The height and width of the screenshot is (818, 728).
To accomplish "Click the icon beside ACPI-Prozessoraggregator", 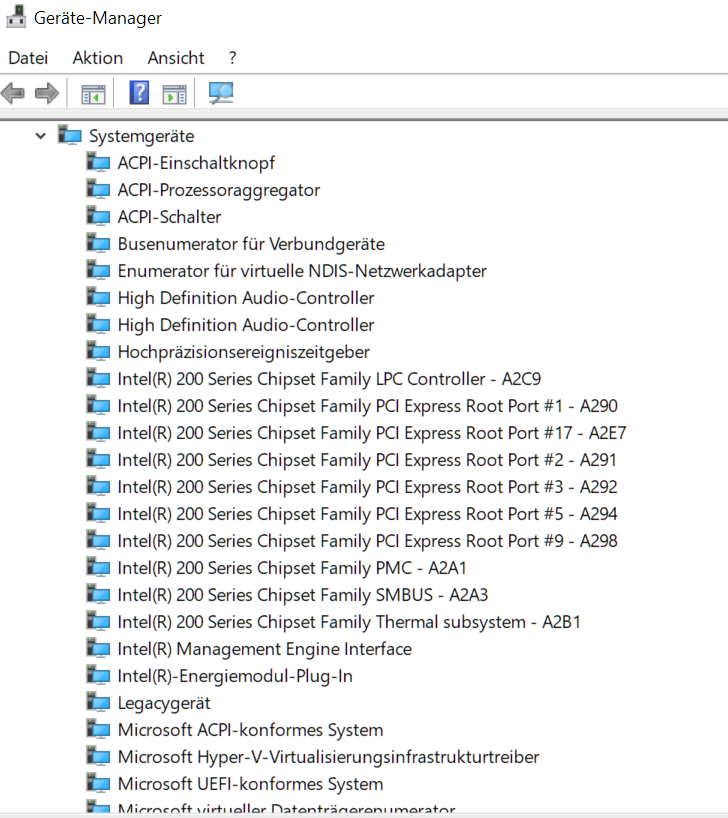I will (x=98, y=189).
